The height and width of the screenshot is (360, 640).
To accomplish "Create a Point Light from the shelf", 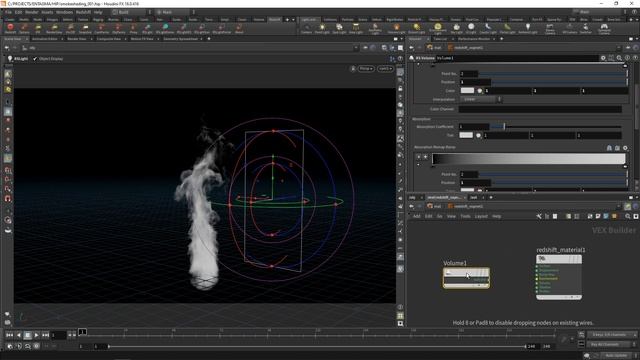I will tap(322, 29).
